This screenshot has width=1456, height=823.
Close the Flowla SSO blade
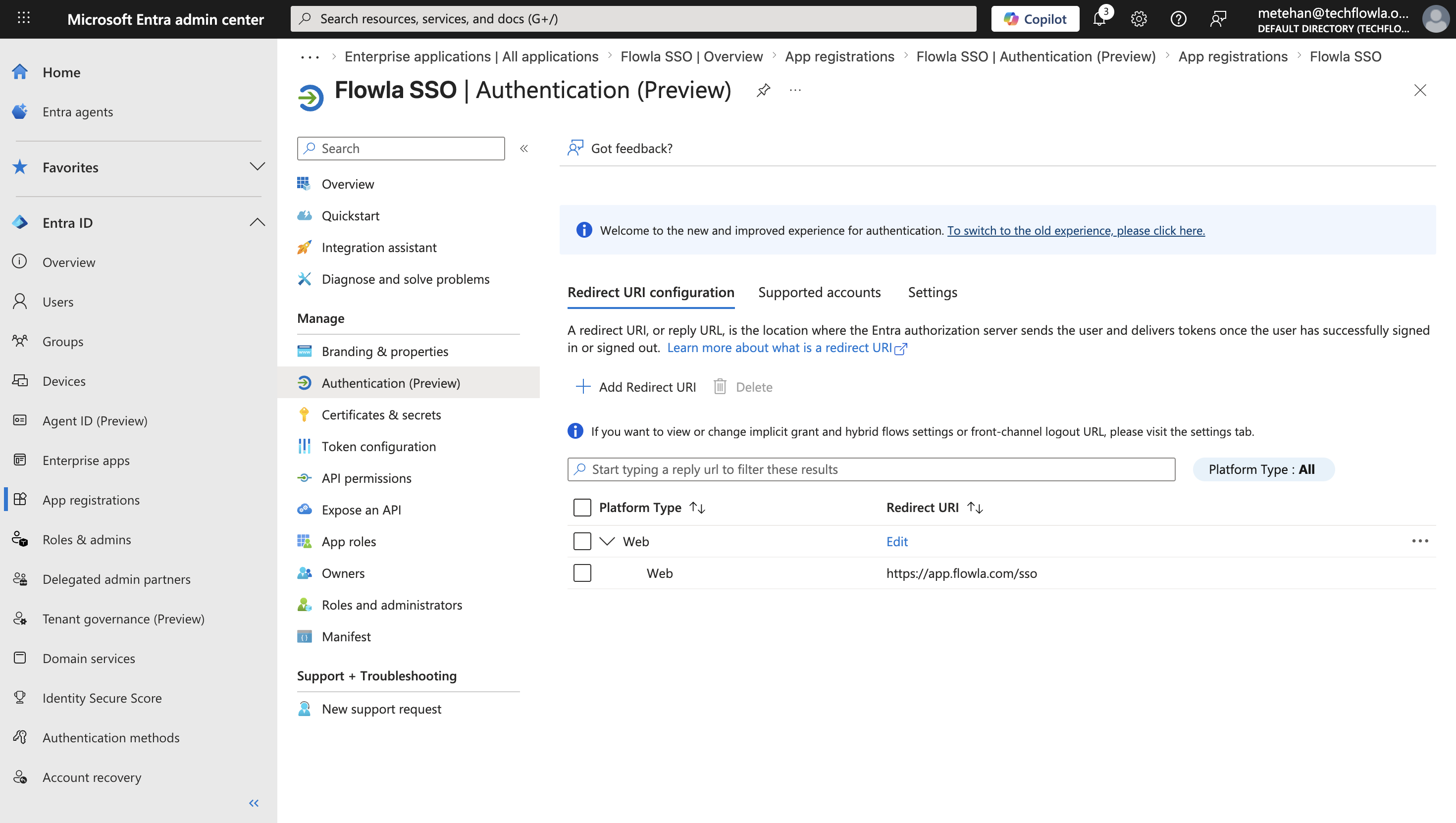(x=1420, y=91)
